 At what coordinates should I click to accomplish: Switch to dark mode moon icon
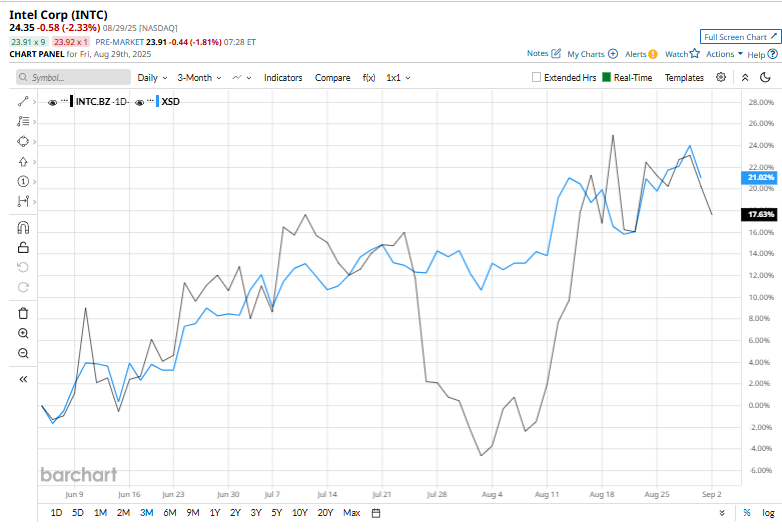pos(766,77)
